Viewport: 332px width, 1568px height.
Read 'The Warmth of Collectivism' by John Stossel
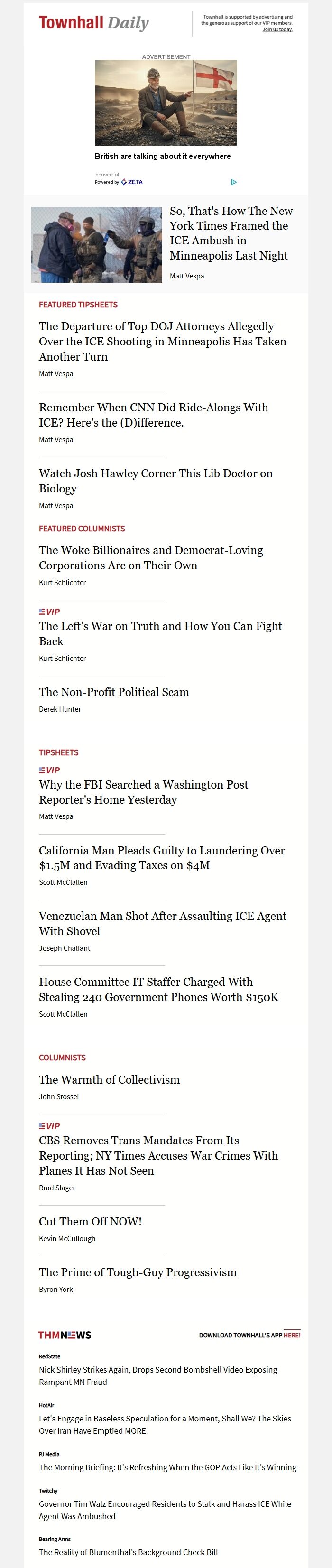[x=110, y=1080]
